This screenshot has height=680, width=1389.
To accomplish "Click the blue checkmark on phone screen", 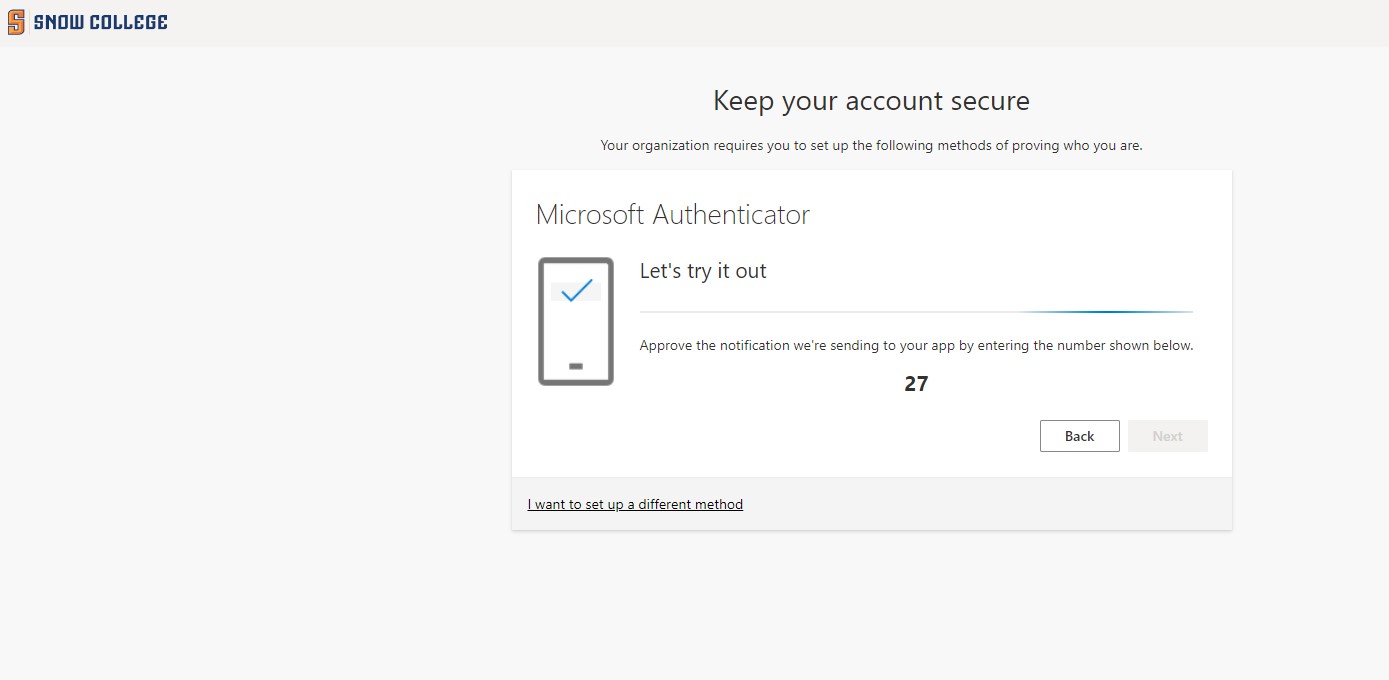I will click(x=576, y=291).
